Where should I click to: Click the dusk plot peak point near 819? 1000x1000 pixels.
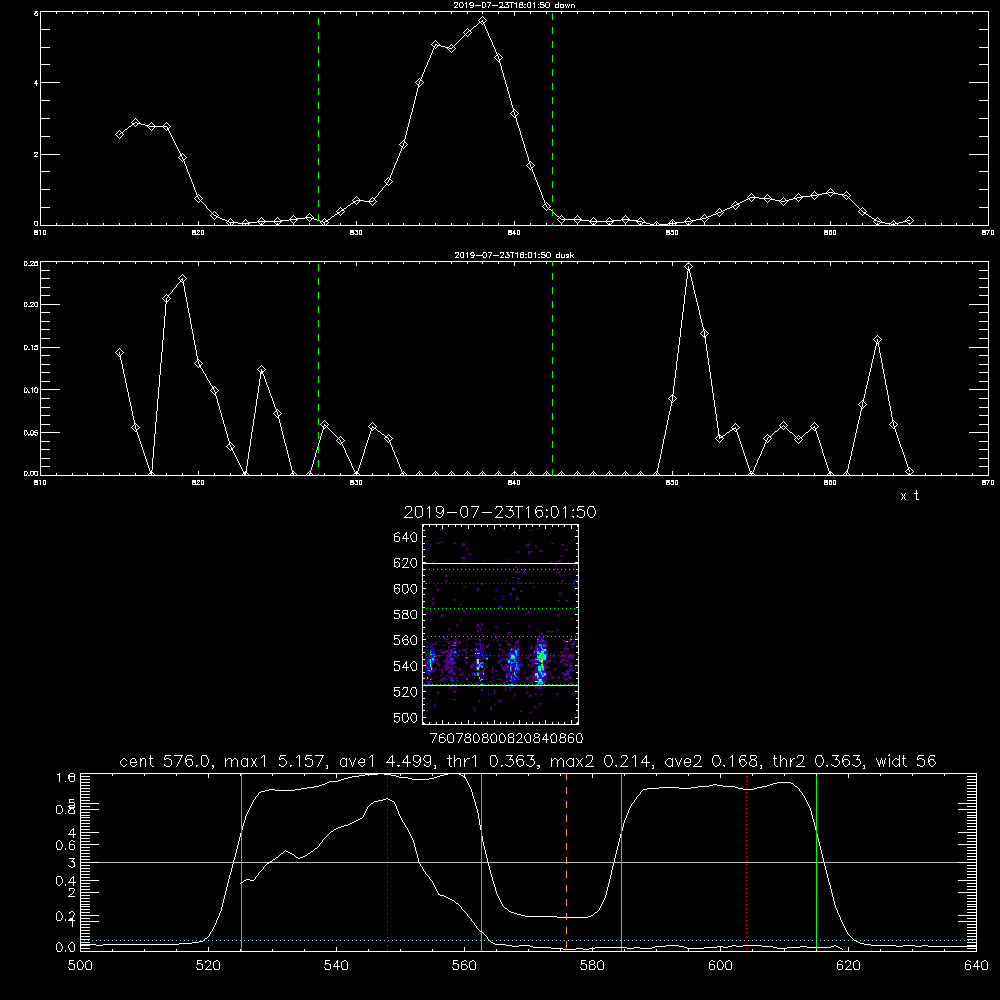[182, 279]
